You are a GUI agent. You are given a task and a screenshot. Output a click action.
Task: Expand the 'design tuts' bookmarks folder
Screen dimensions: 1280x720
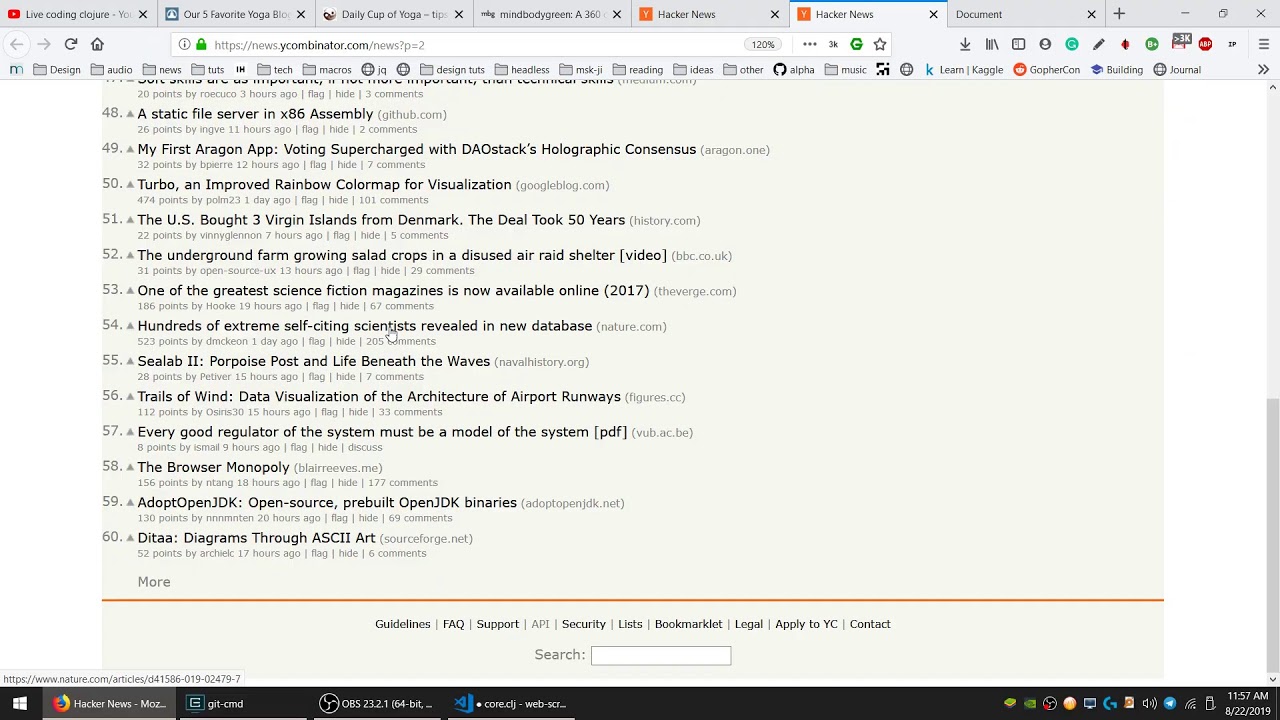click(x=452, y=70)
